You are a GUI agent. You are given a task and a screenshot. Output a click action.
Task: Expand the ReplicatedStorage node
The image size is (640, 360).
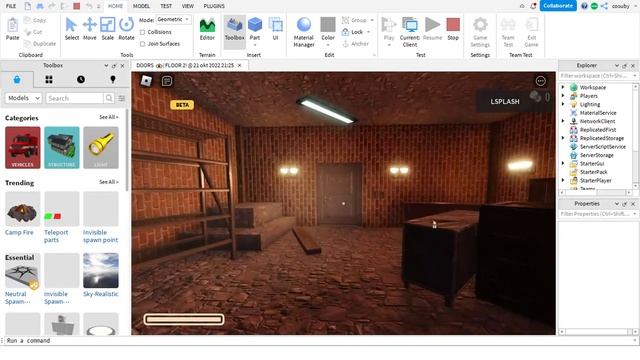[563, 138]
